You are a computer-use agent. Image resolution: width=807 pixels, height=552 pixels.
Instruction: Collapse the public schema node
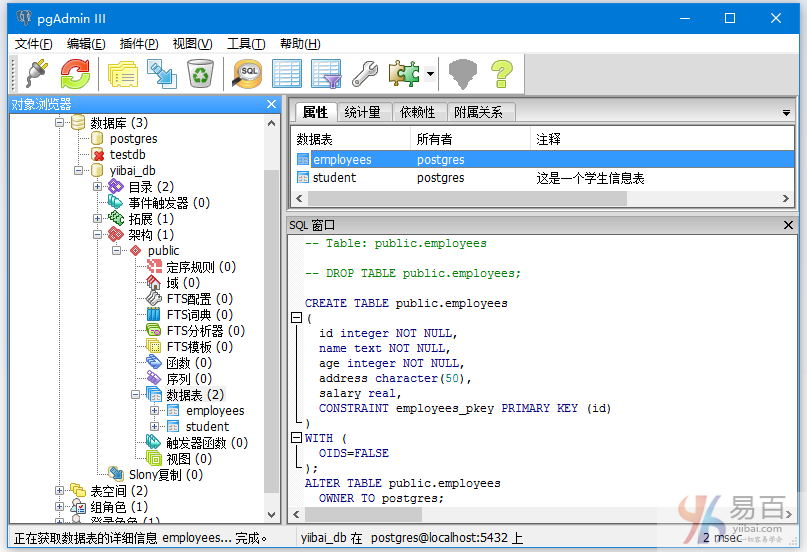click(x=118, y=251)
